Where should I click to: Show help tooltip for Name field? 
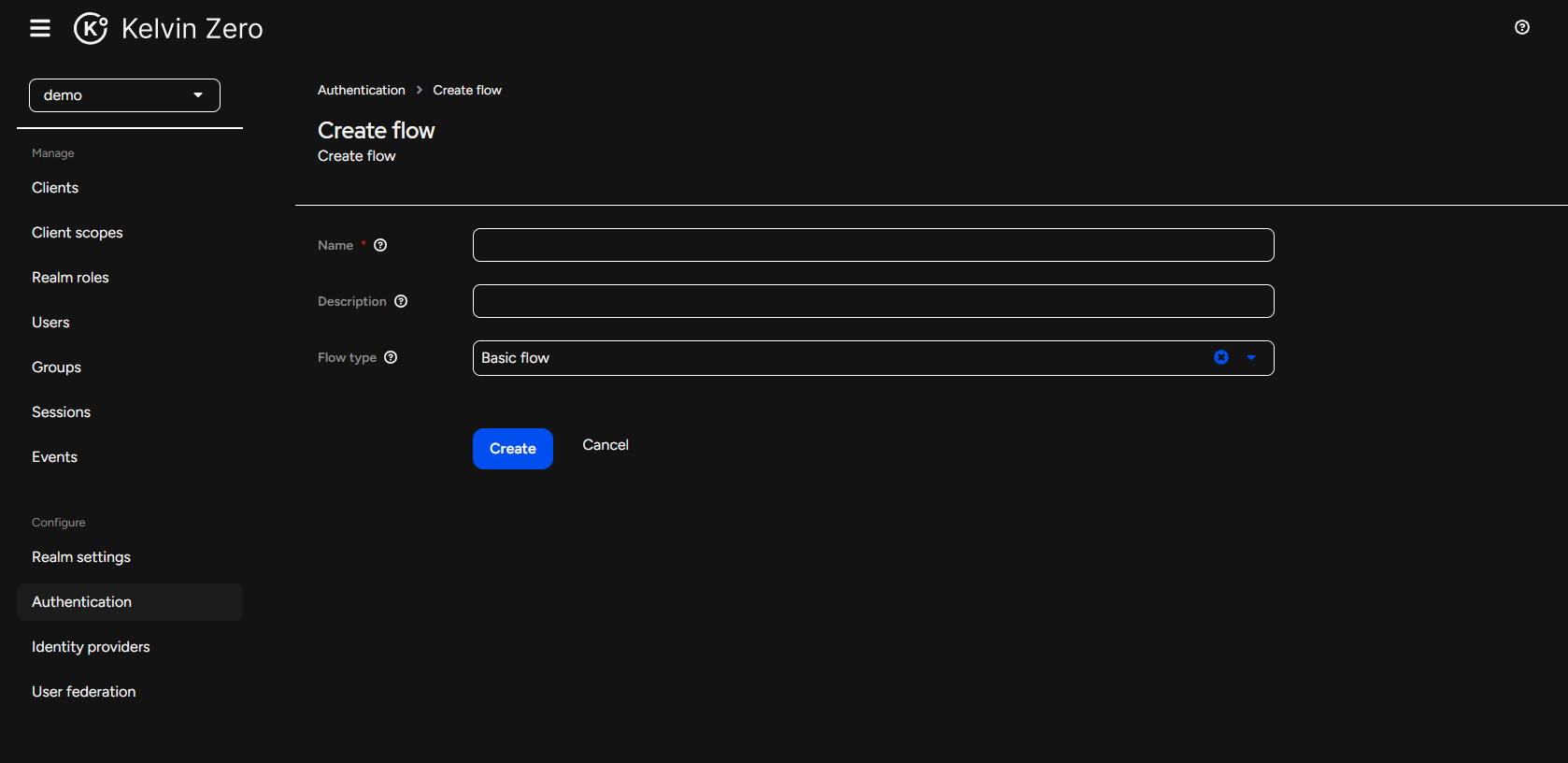[x=380, y=245]
